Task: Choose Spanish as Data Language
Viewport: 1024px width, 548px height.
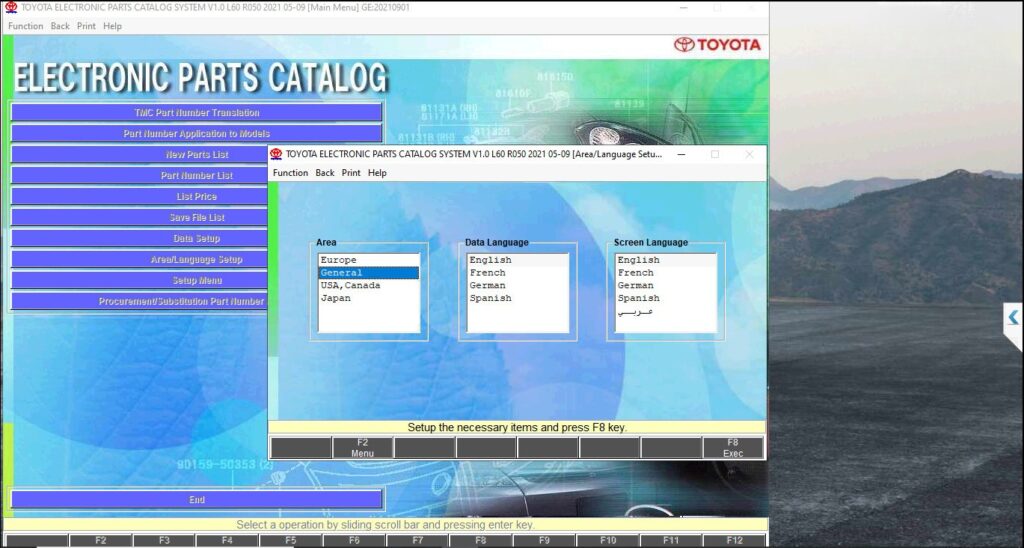Action: [x=518, y=298]
